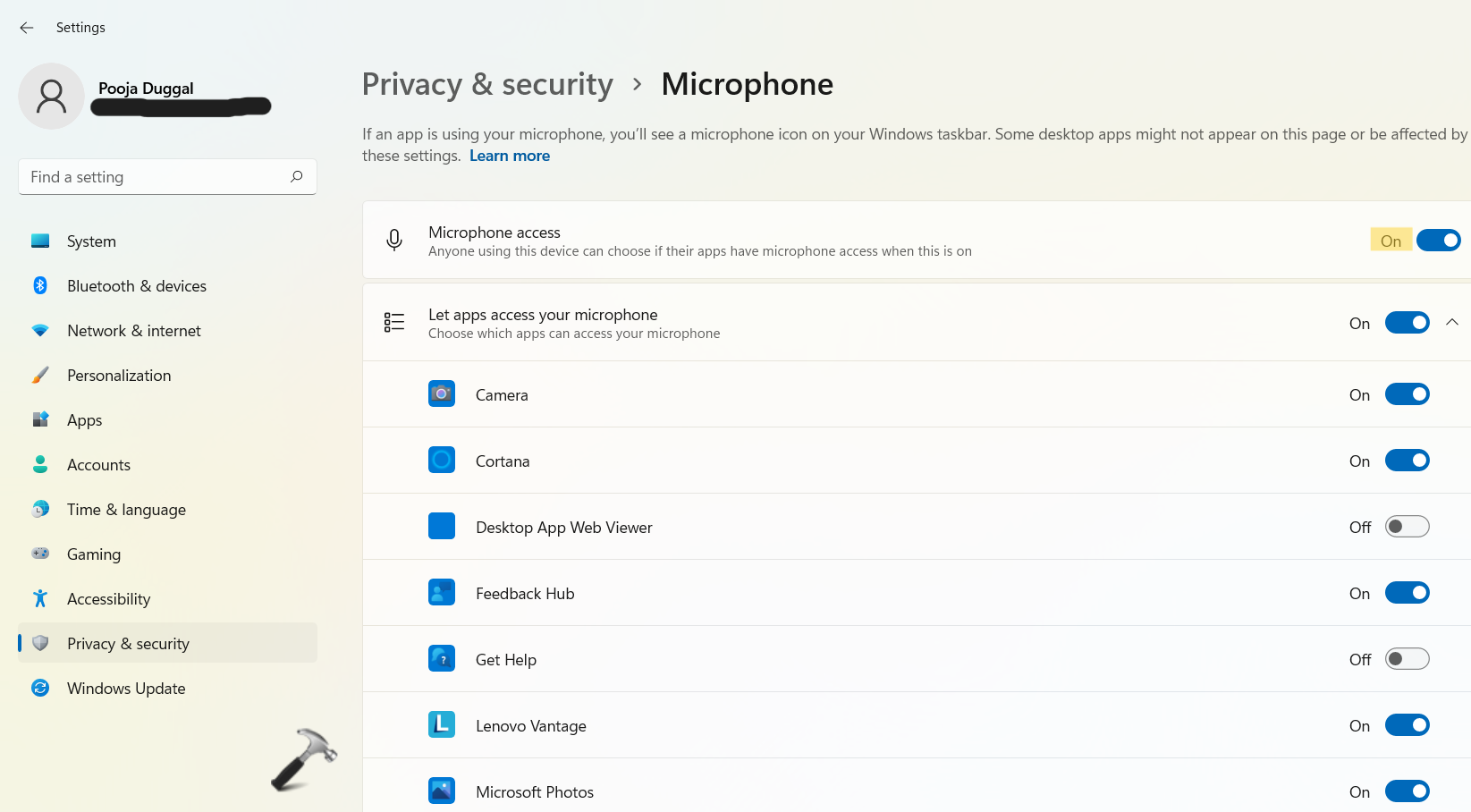Screen dimensions: 1471x812
Task: Click the user profile avatar icon
Action: tap(51, 96)
